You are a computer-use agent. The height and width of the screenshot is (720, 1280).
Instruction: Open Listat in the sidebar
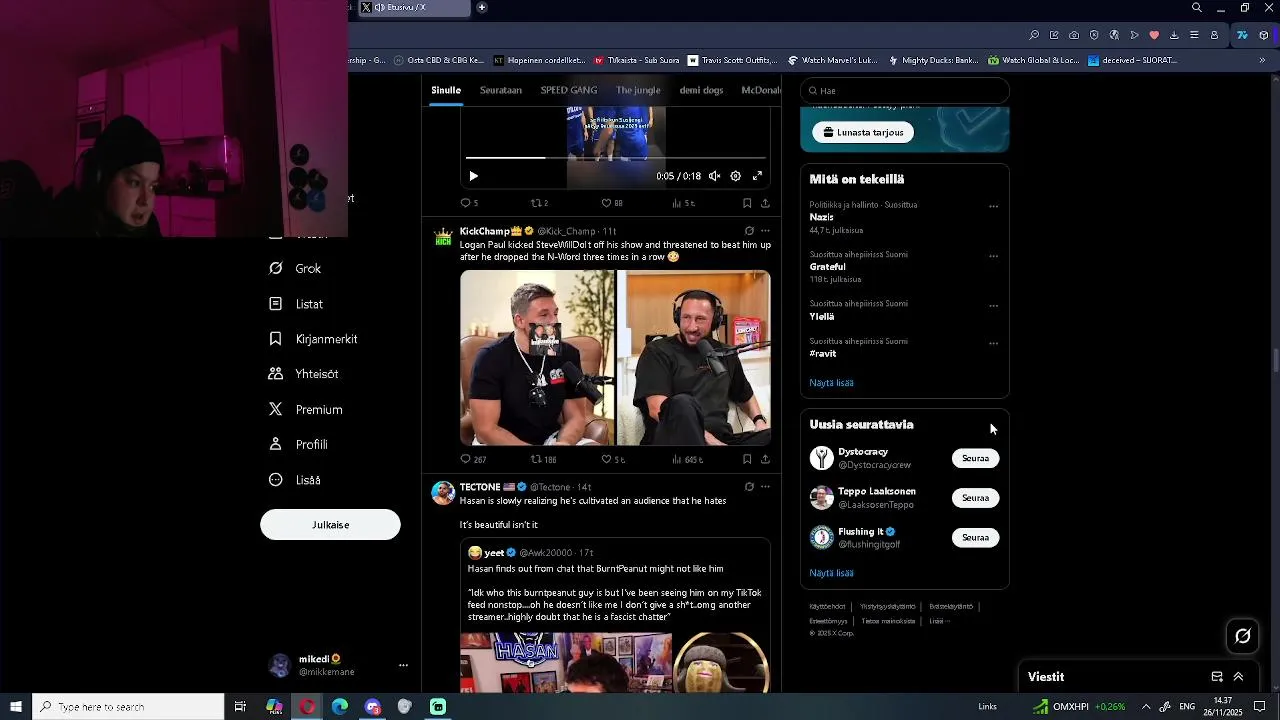[296, 304]
